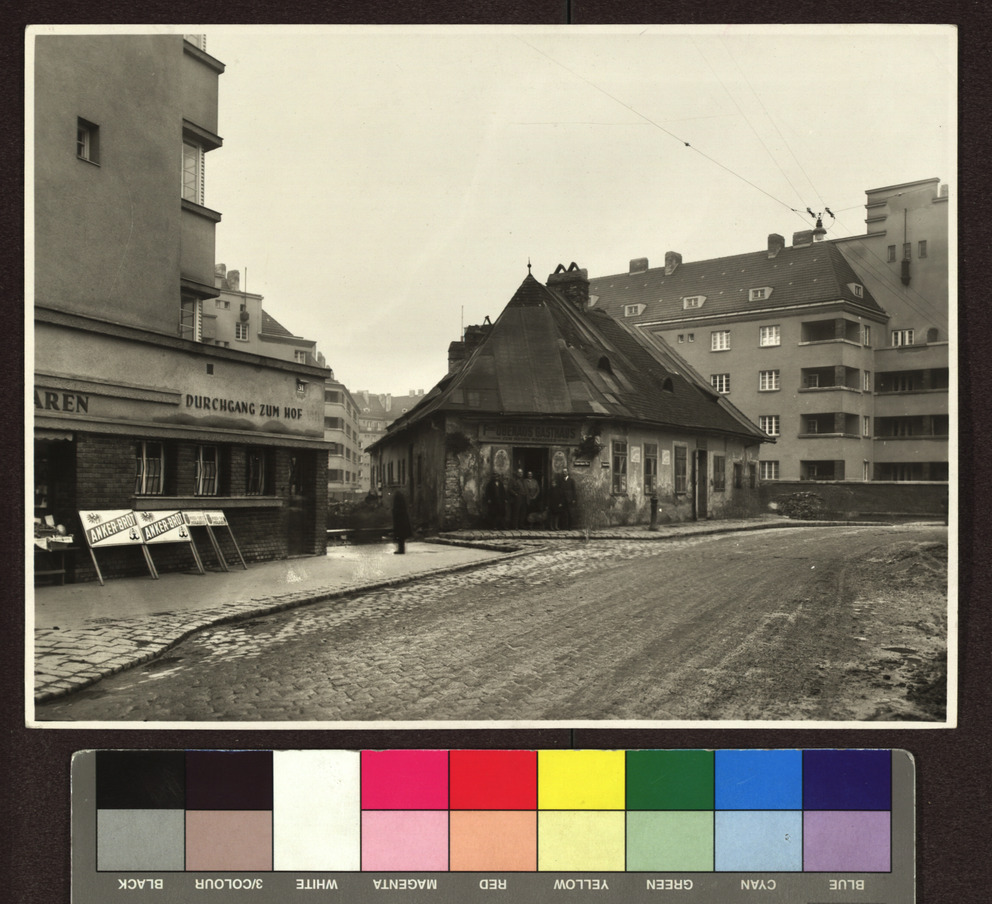Click the upside-down YELLOW label

tap(581, 884)
